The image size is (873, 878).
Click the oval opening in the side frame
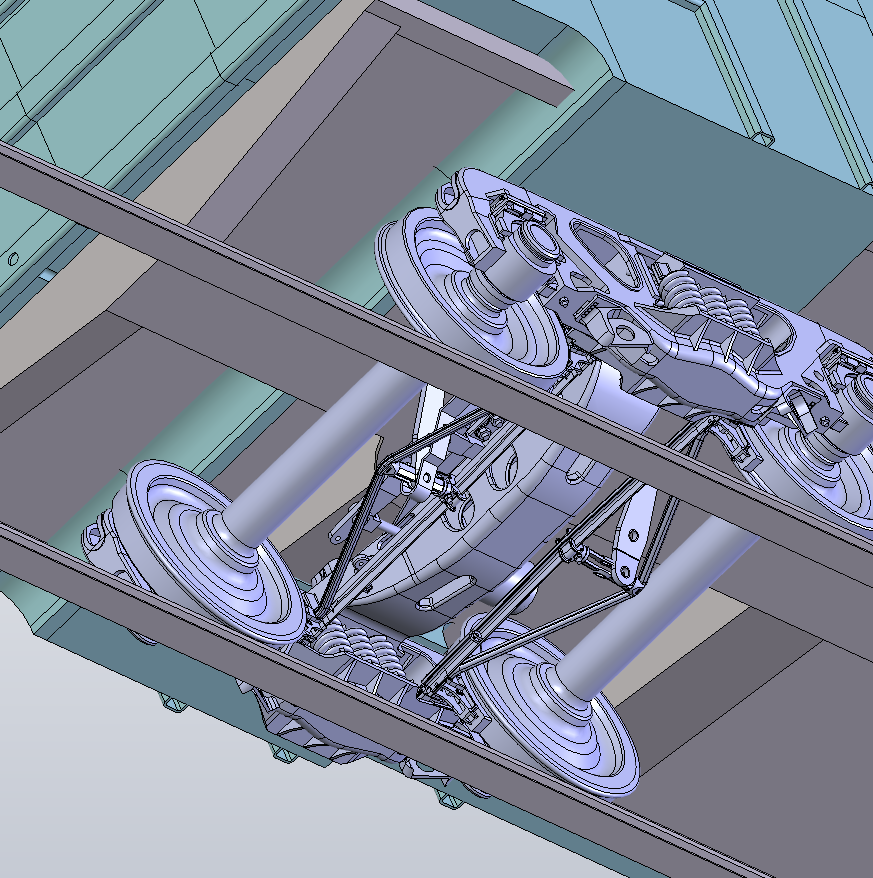pos(605,252)
